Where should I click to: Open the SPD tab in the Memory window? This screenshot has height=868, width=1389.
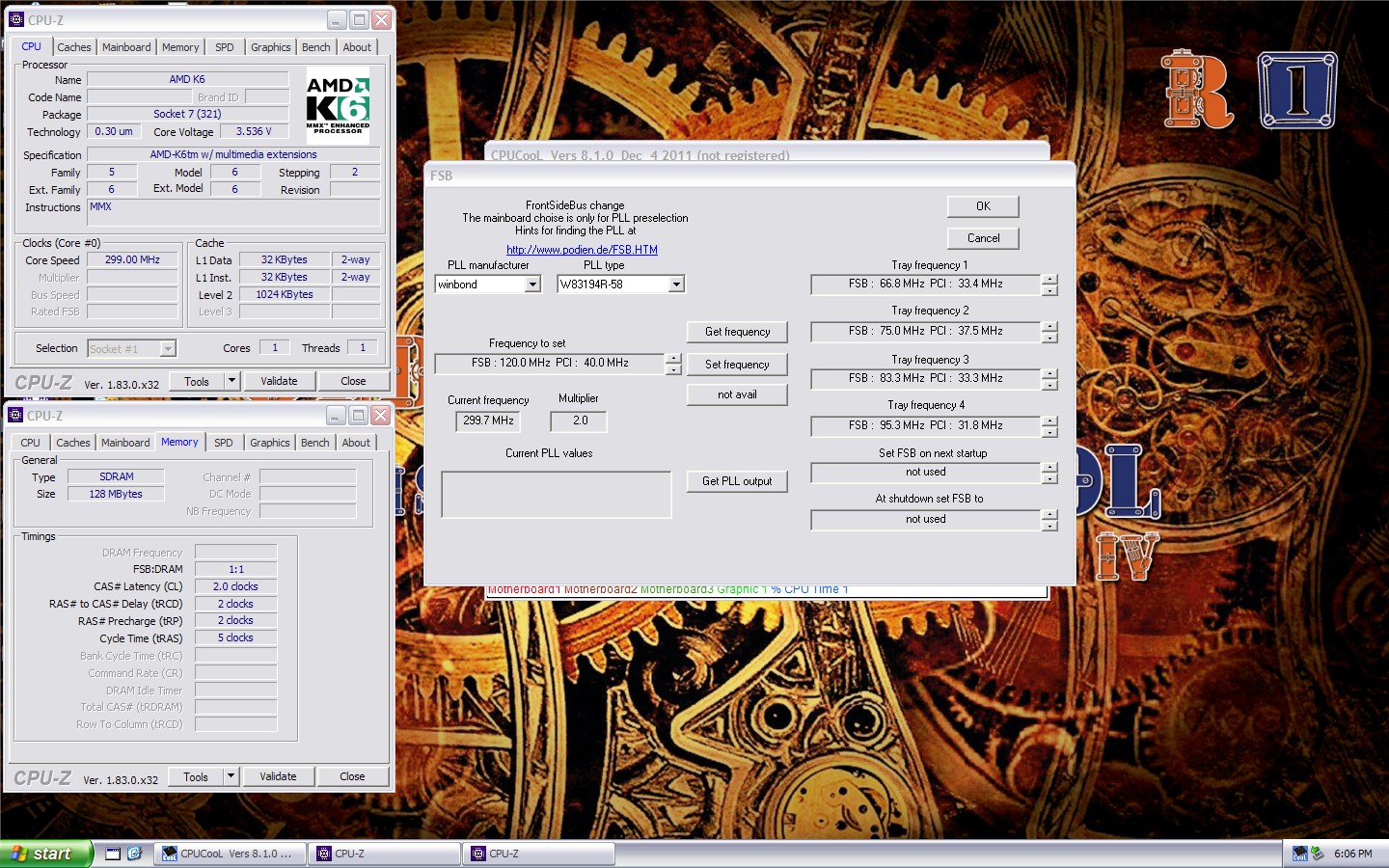[224, 443]
